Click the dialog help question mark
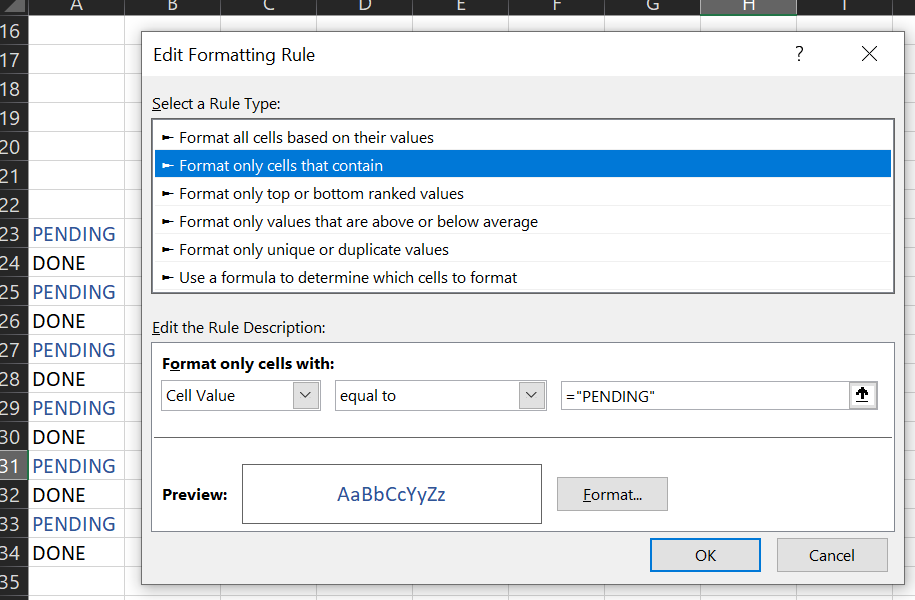 tap(799, 55)
